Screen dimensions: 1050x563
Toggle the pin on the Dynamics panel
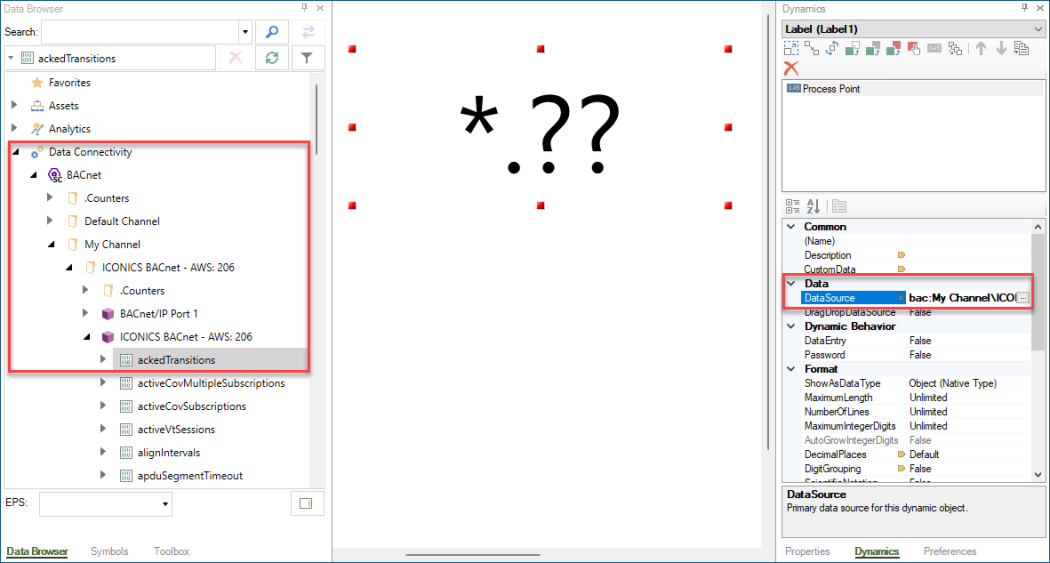coord(1024,8)
